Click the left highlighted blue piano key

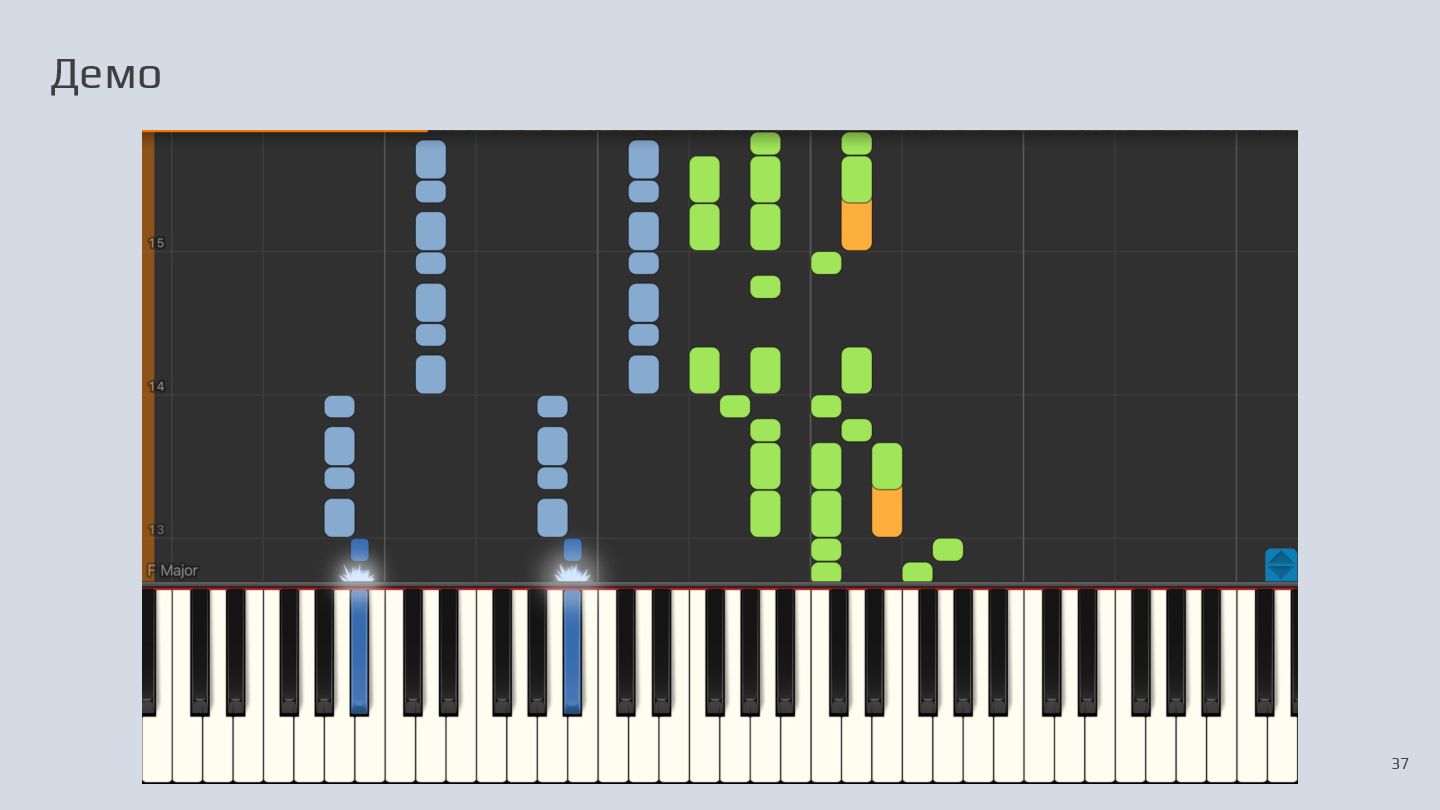click(359, 651)
